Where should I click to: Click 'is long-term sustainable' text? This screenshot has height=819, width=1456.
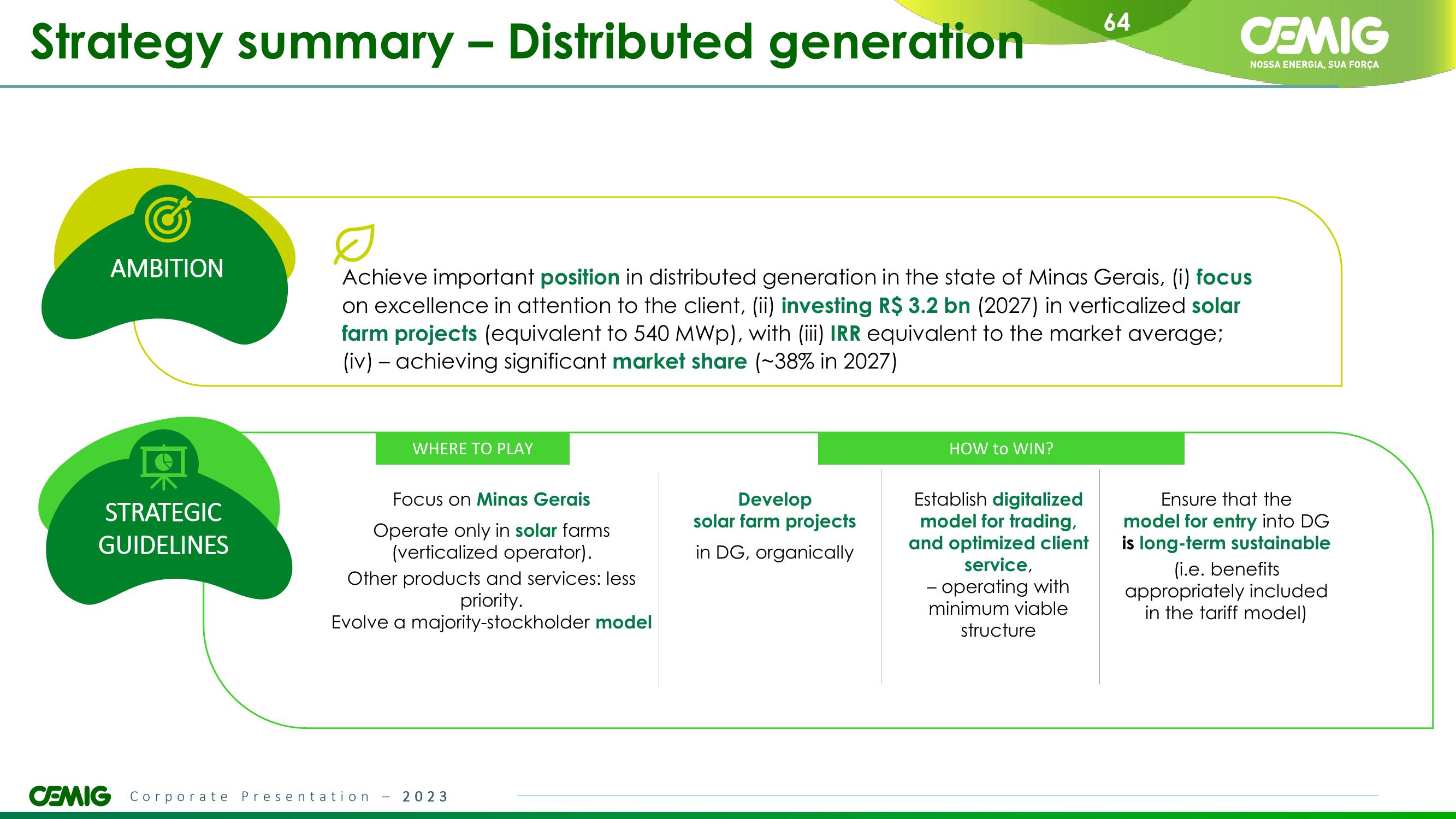1226,543
